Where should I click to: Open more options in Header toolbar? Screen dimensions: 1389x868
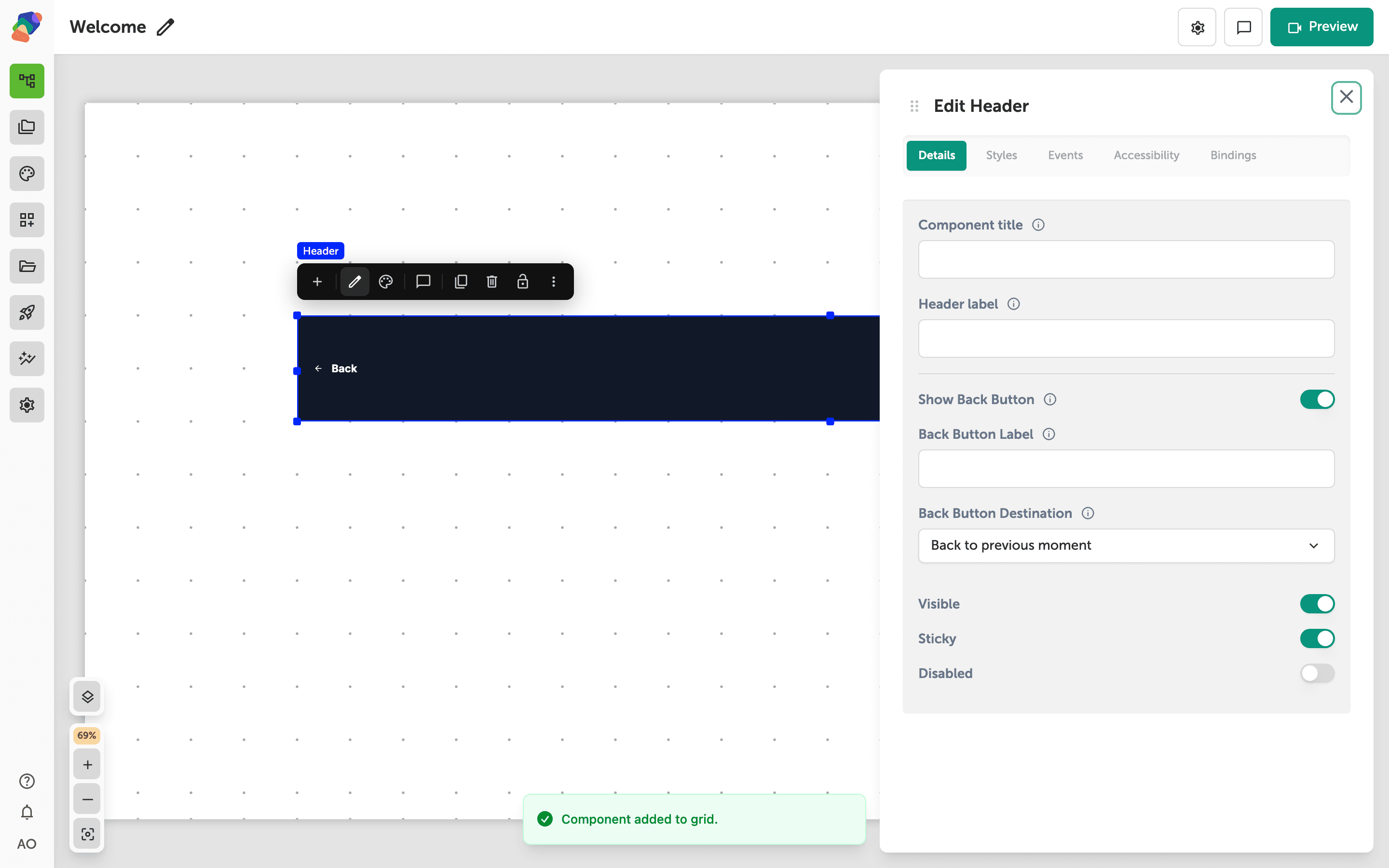tap(553, 281)
